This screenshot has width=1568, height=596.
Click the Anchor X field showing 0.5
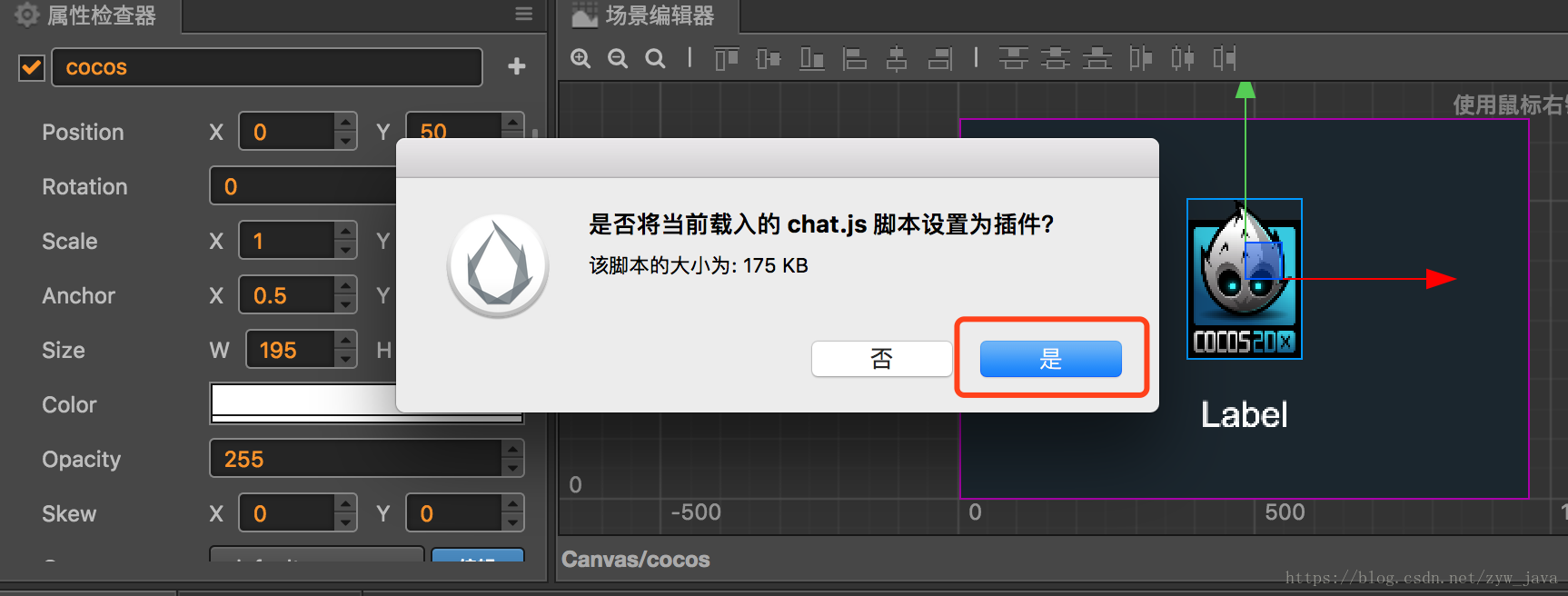[x=287, y=295]
